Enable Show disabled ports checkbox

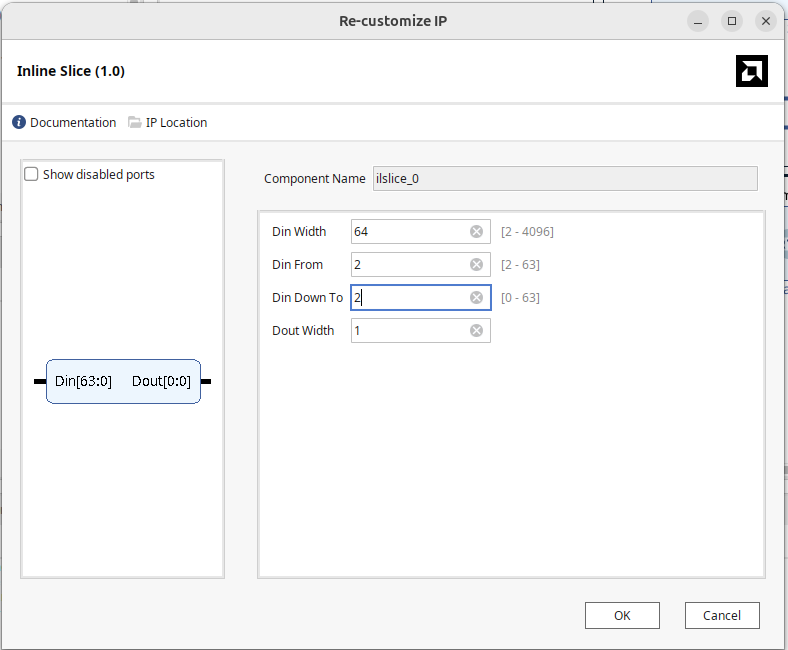(x=31, y=175)
